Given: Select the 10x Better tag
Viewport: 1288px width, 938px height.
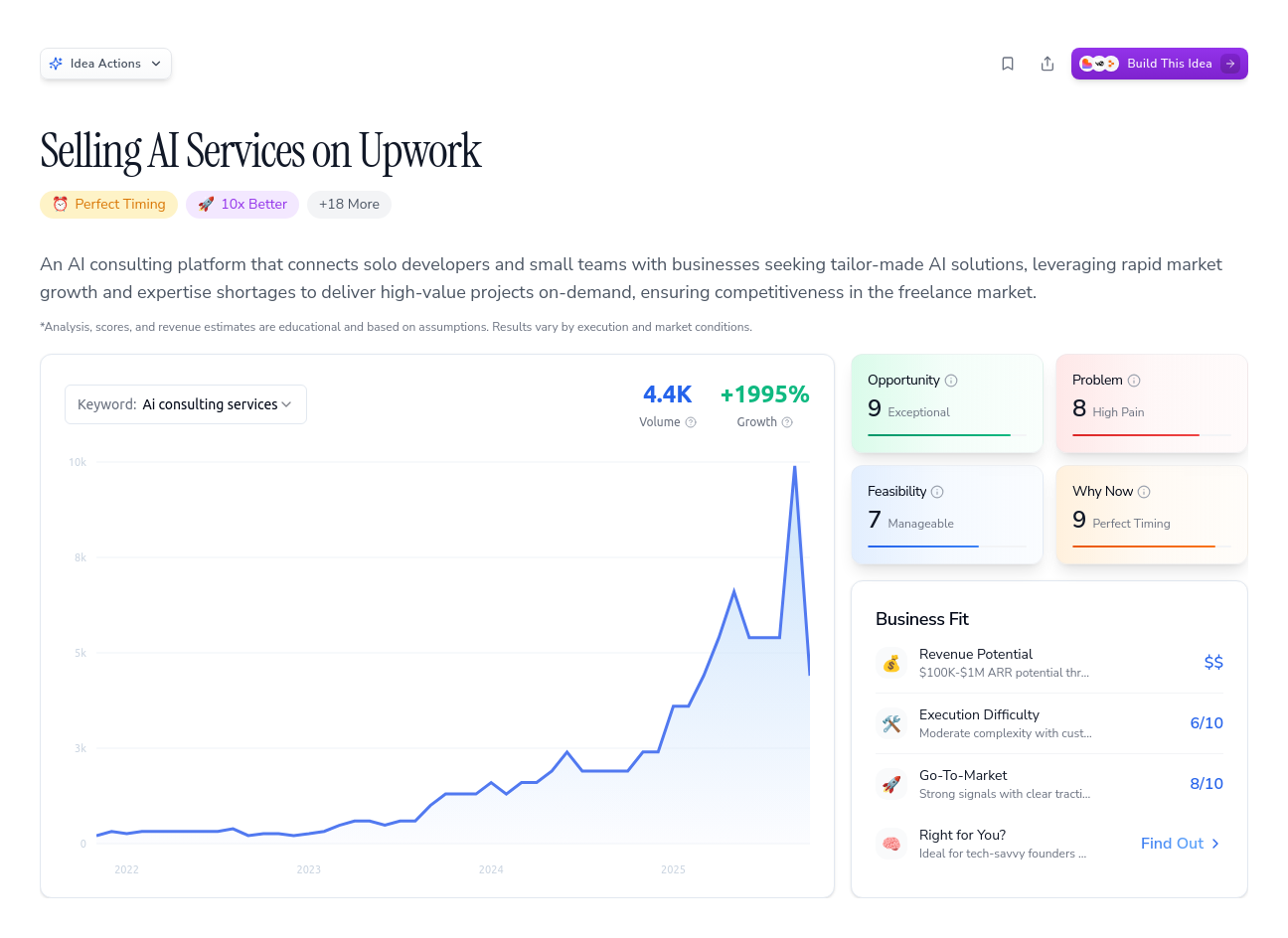Looking at the screenshot, I should click(x=242, y=205).
